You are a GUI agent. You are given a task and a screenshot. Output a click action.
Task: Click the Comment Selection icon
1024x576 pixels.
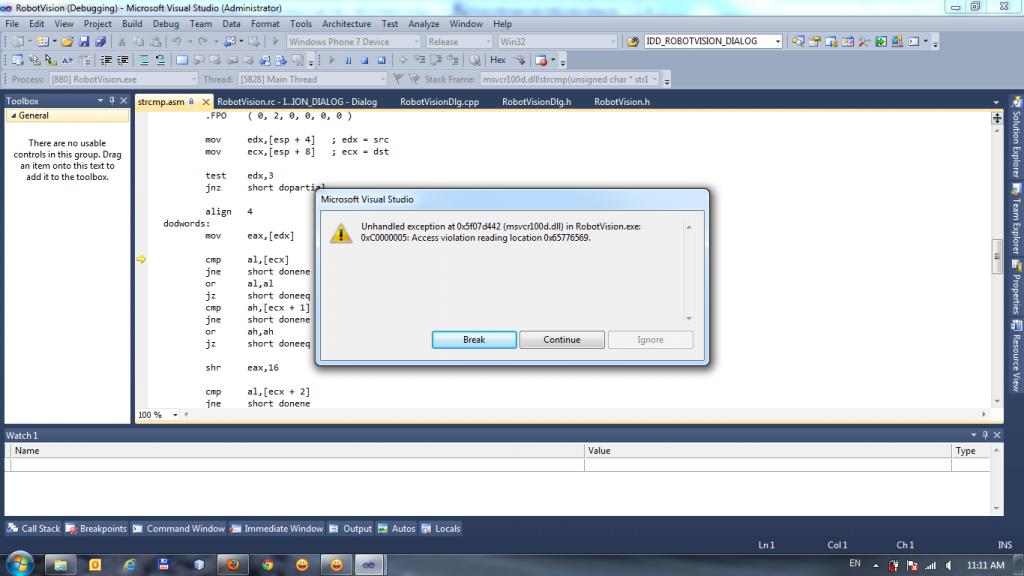(x=144, y=60)
